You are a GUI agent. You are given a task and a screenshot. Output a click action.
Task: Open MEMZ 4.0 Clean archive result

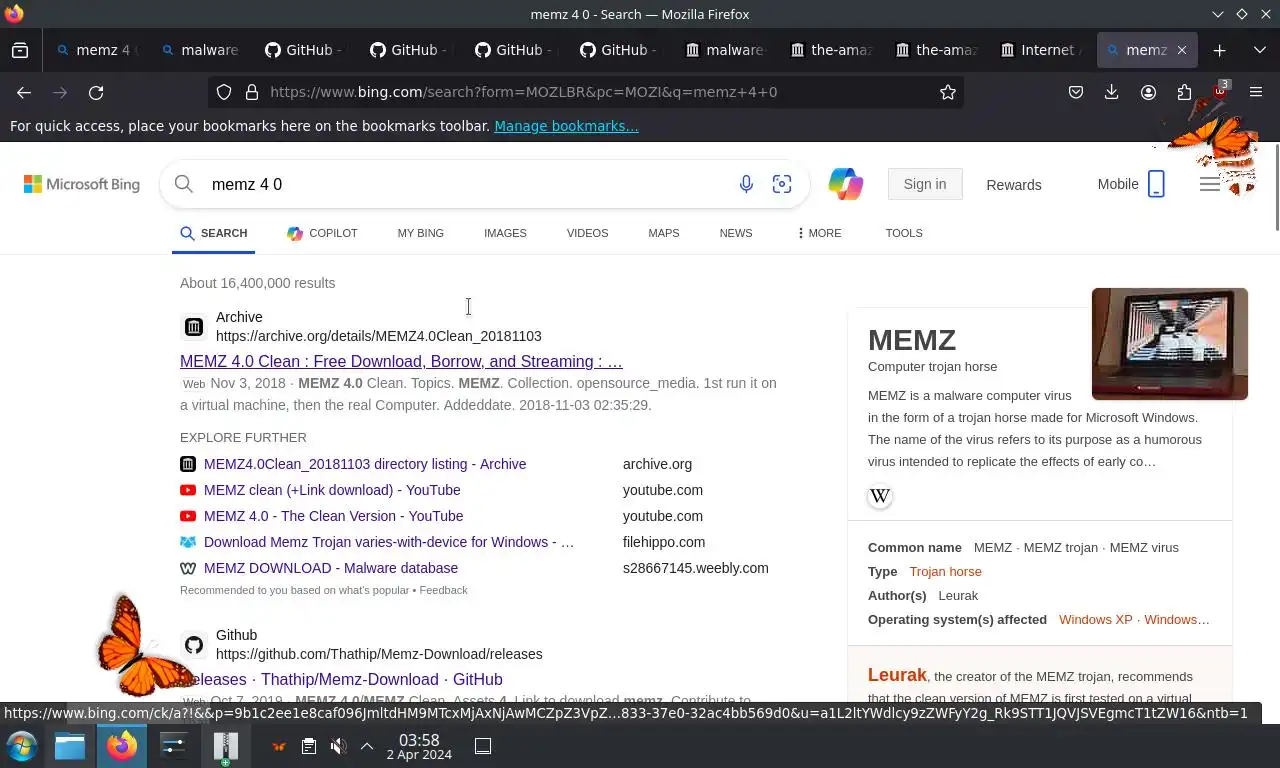coord(401,361)
